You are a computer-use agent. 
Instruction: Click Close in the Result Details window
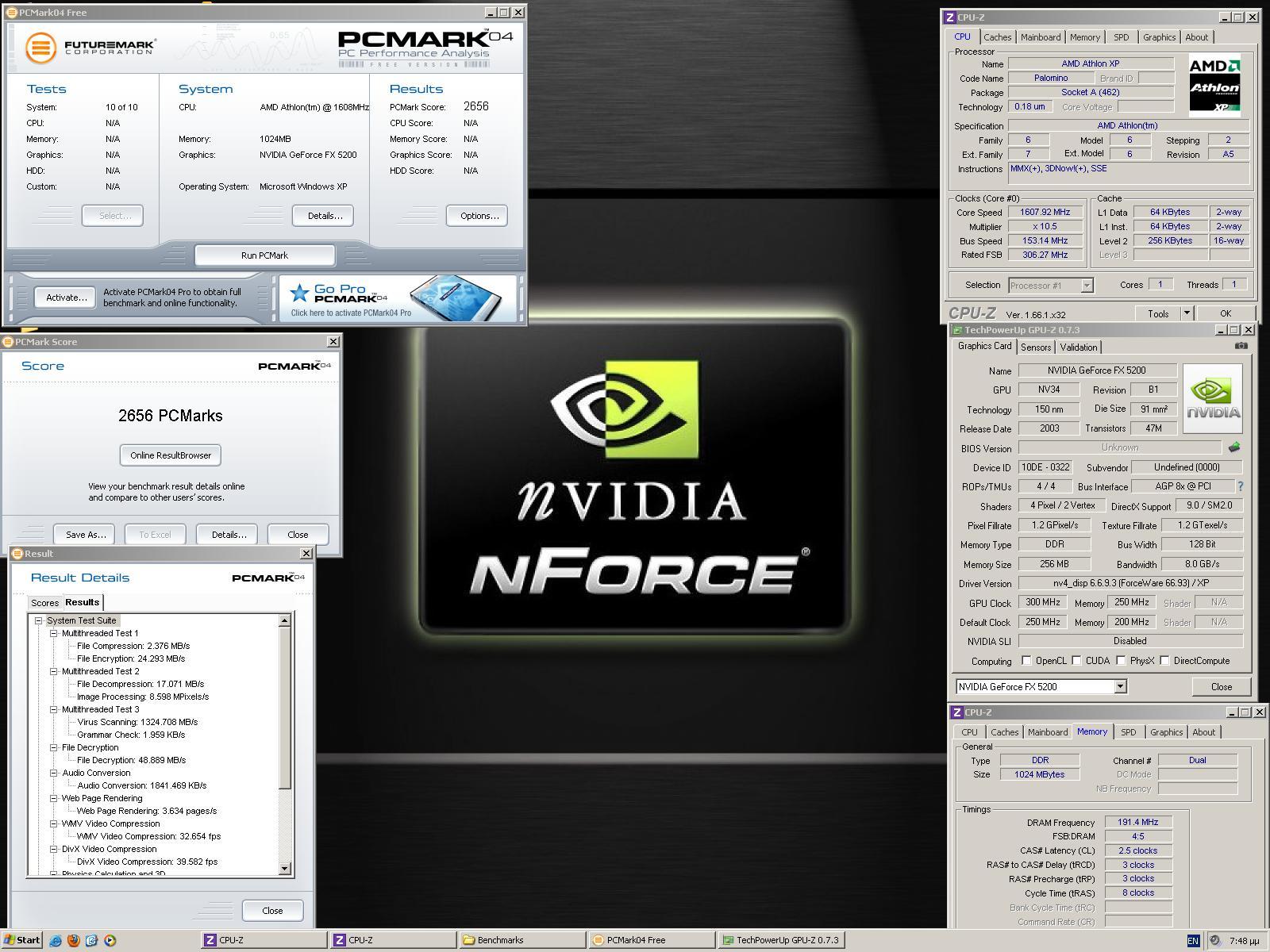click(x=272, y=911)
